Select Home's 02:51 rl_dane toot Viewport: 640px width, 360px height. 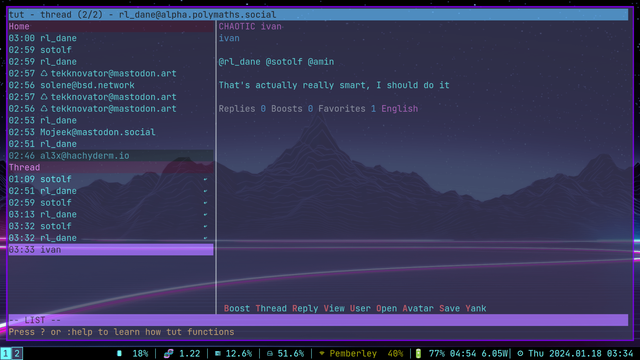point(111,144)
